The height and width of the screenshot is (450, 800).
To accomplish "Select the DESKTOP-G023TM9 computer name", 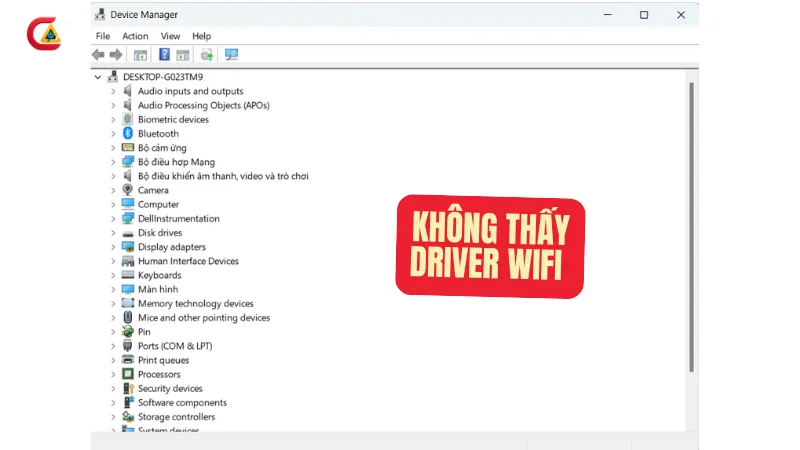I will [x=163, y=77].
